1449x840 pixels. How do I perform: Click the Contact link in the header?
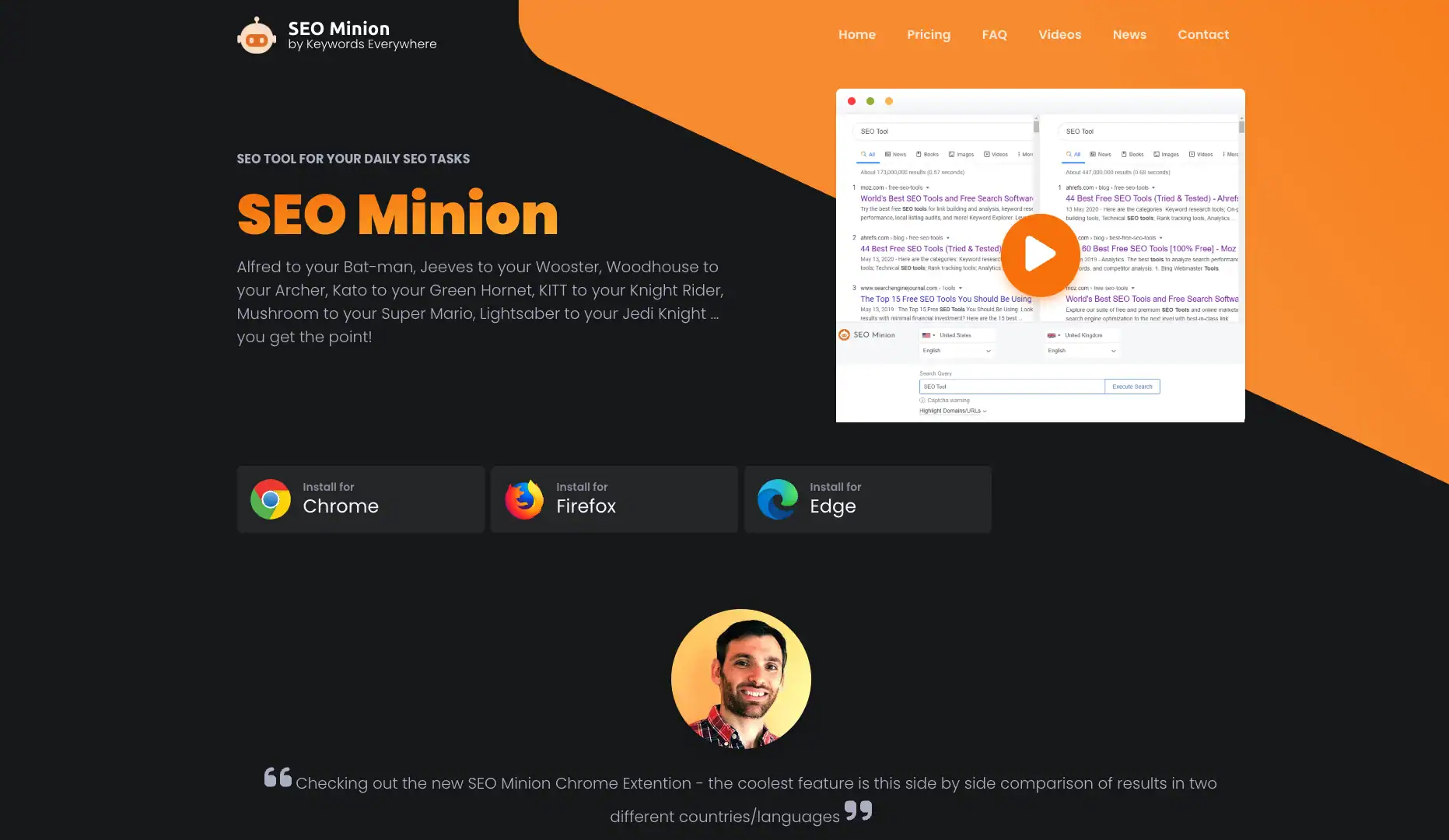(1202, 35)
